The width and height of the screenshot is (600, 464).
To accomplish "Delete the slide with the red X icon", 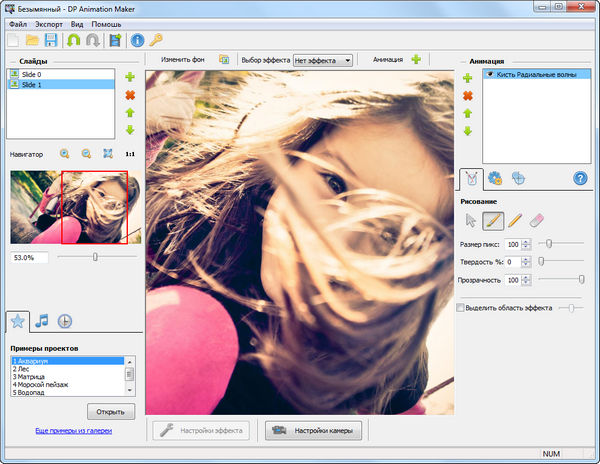I will tap(130, 95).
